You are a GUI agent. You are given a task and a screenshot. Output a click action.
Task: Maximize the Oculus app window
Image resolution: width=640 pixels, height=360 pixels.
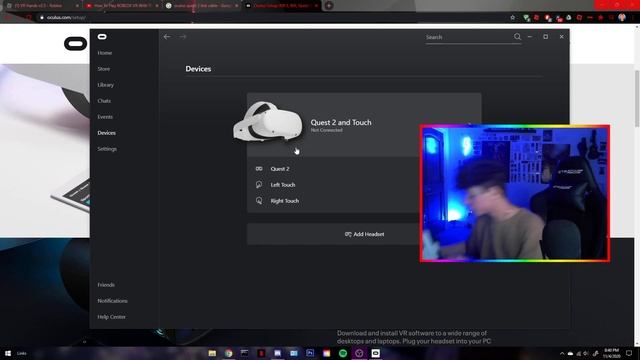point(546,37)
